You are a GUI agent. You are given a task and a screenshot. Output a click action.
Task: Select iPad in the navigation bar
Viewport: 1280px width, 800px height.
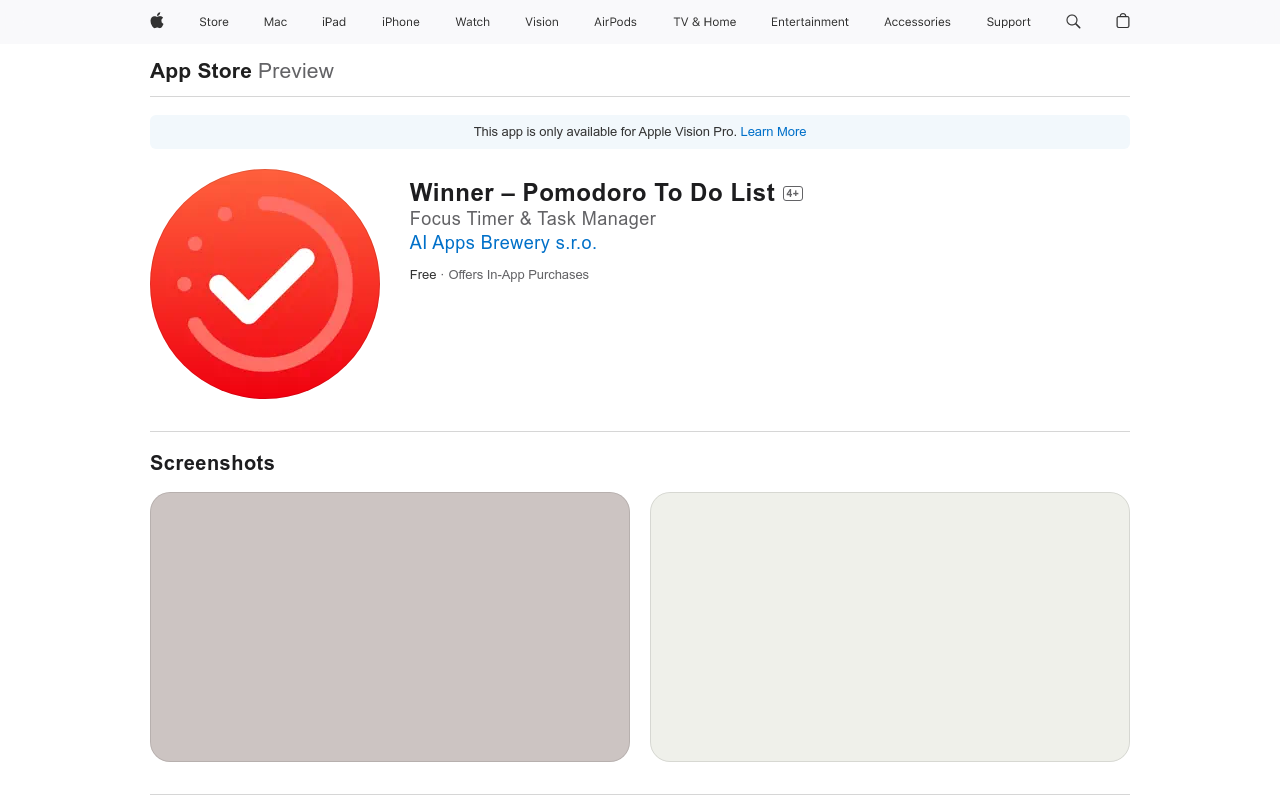(x=334, y=22)
